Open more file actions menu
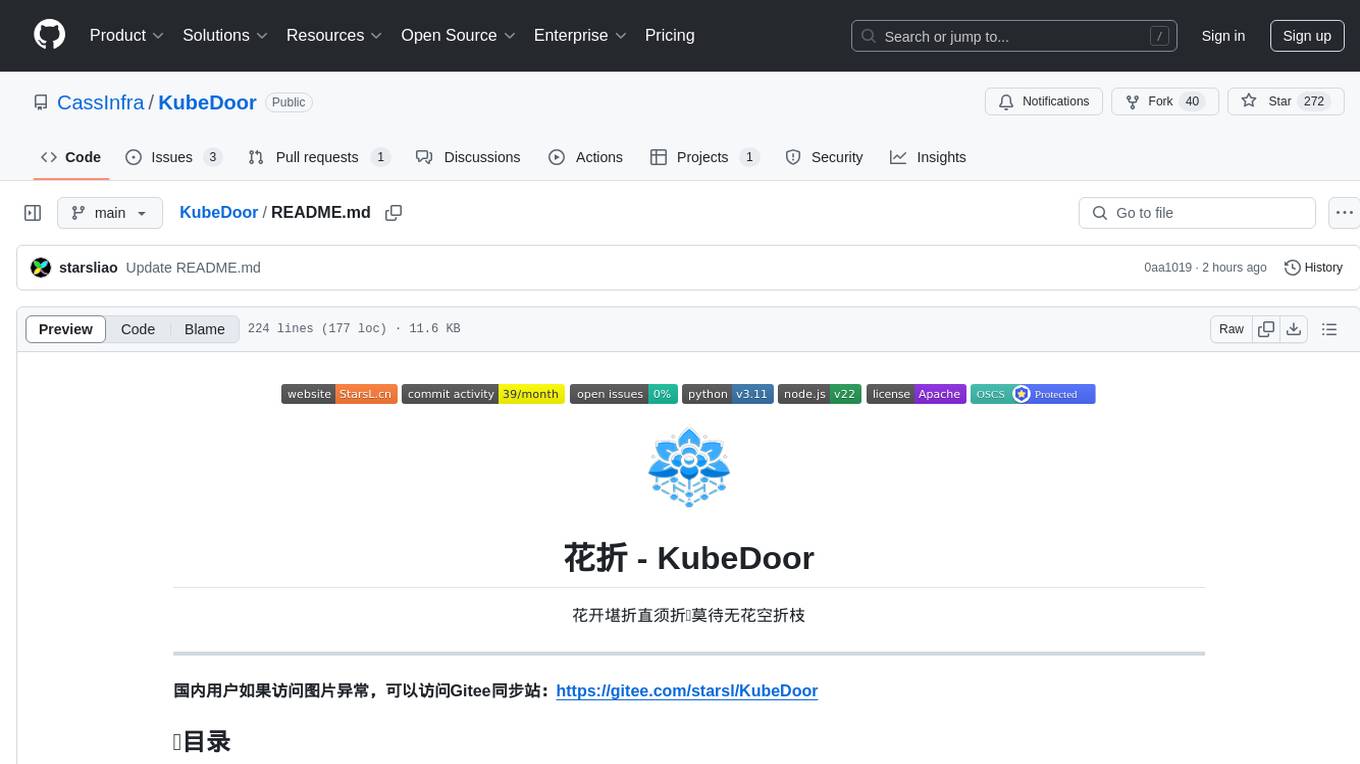 [1345, 213]
